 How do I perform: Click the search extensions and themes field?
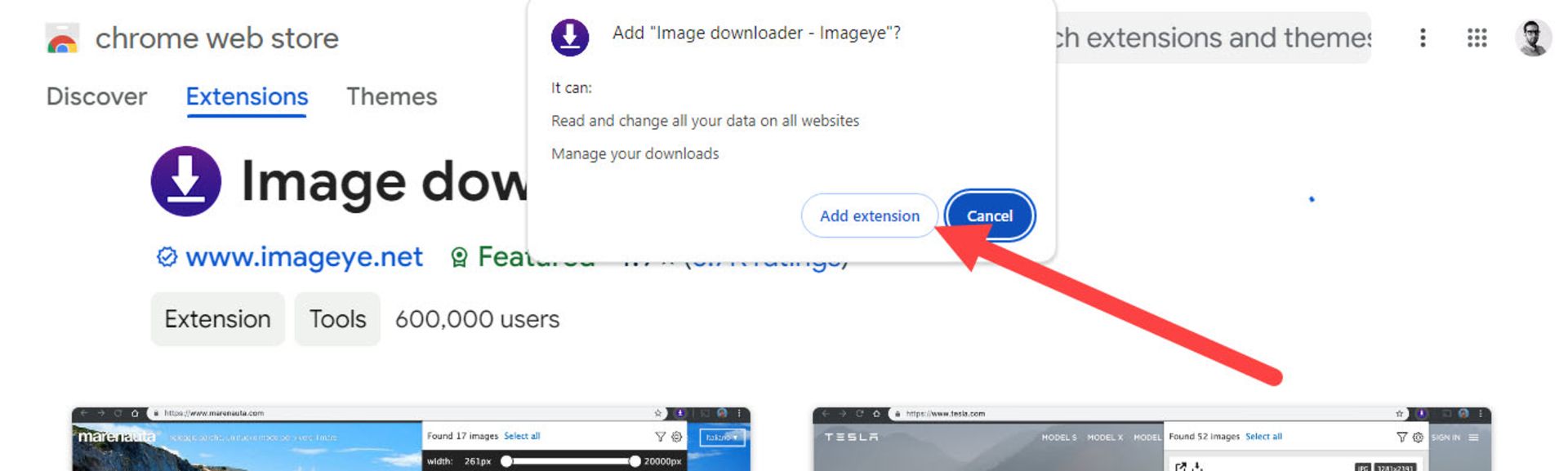pyautogui.click(x=1213, y=38)
